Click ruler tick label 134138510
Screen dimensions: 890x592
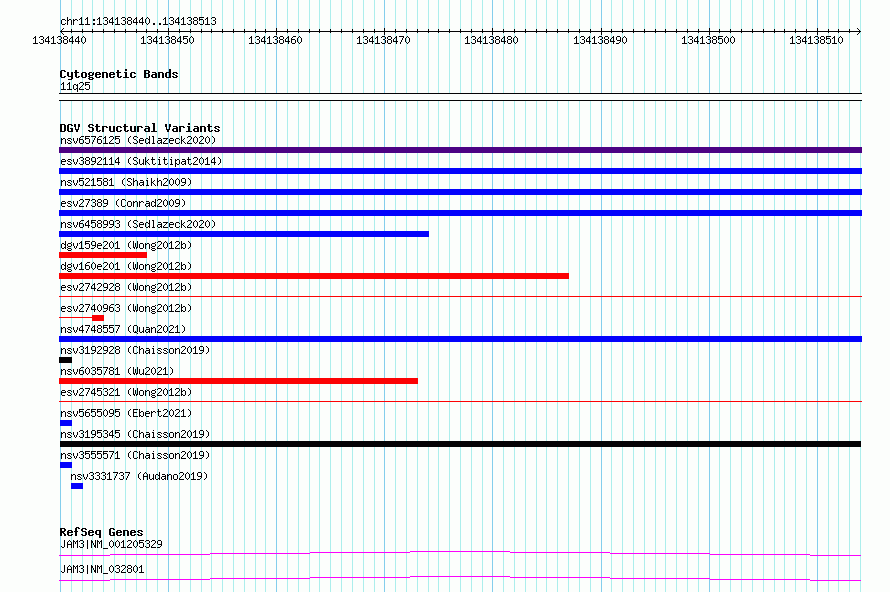[816, 40]
